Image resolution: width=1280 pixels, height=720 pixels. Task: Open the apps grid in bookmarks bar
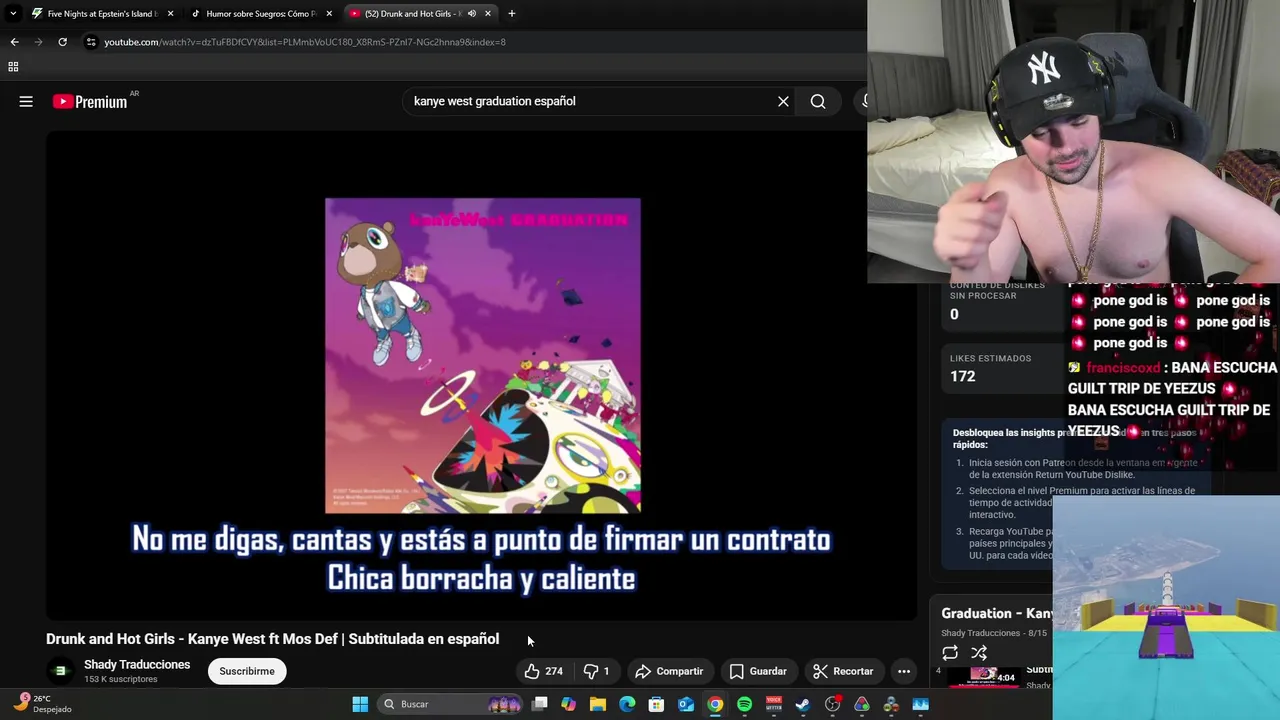[x=13, y=67]
